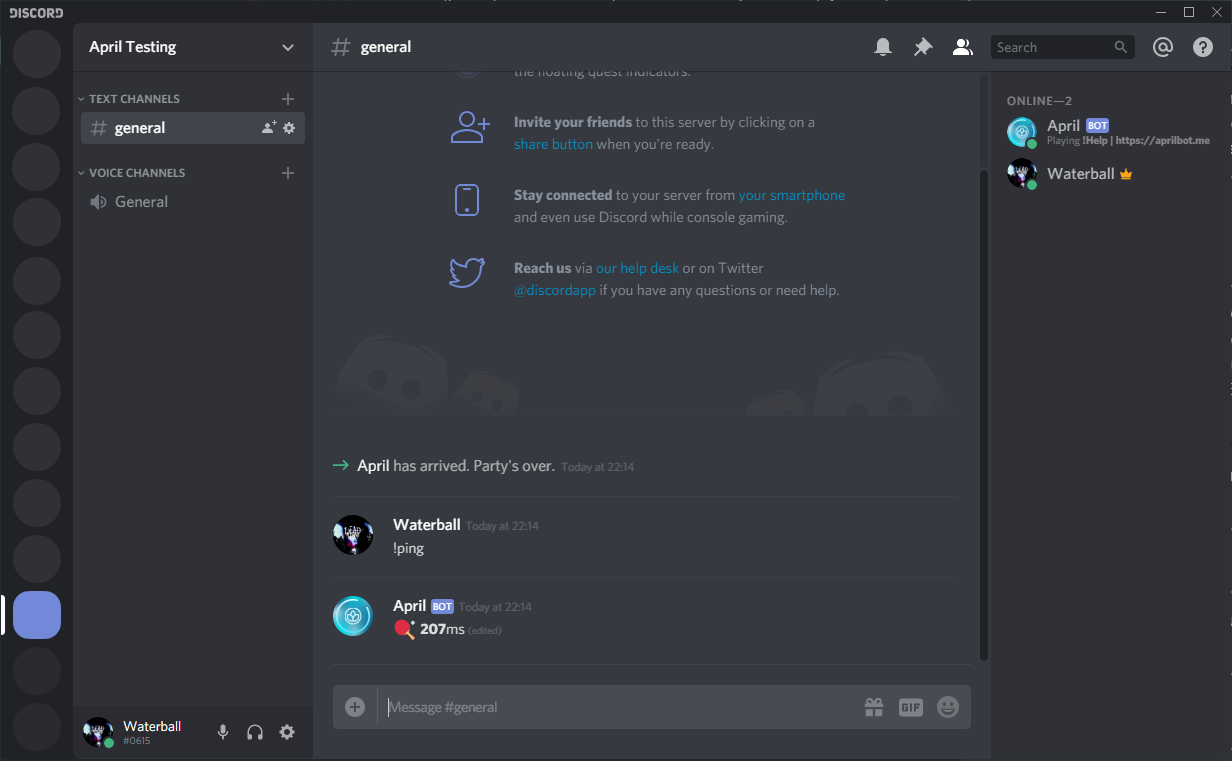Toggle member list visibility icon
This screenshot has height=761, width=1232.
point(962,47)
